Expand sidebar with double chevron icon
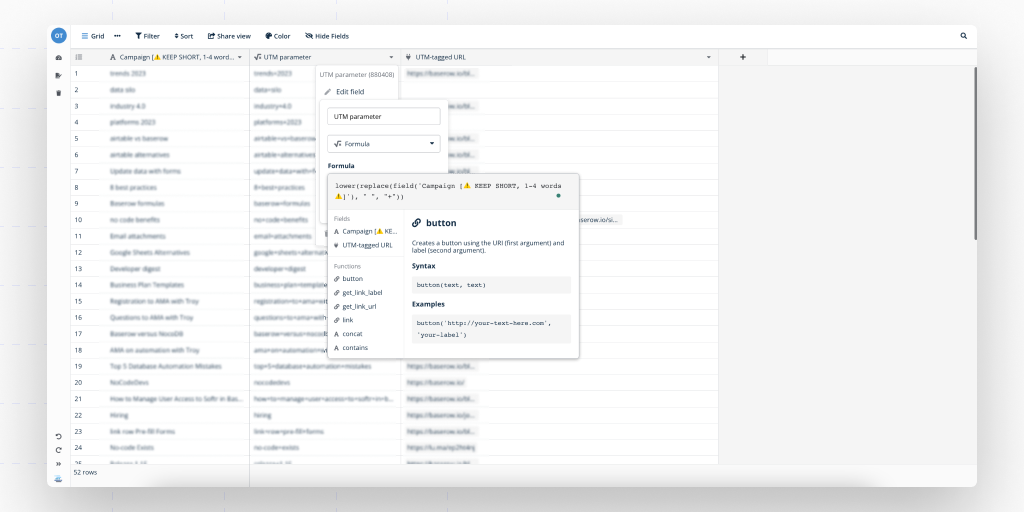Screen dimensions: 1024x512 pyautogui.click(x=58, y=464)
